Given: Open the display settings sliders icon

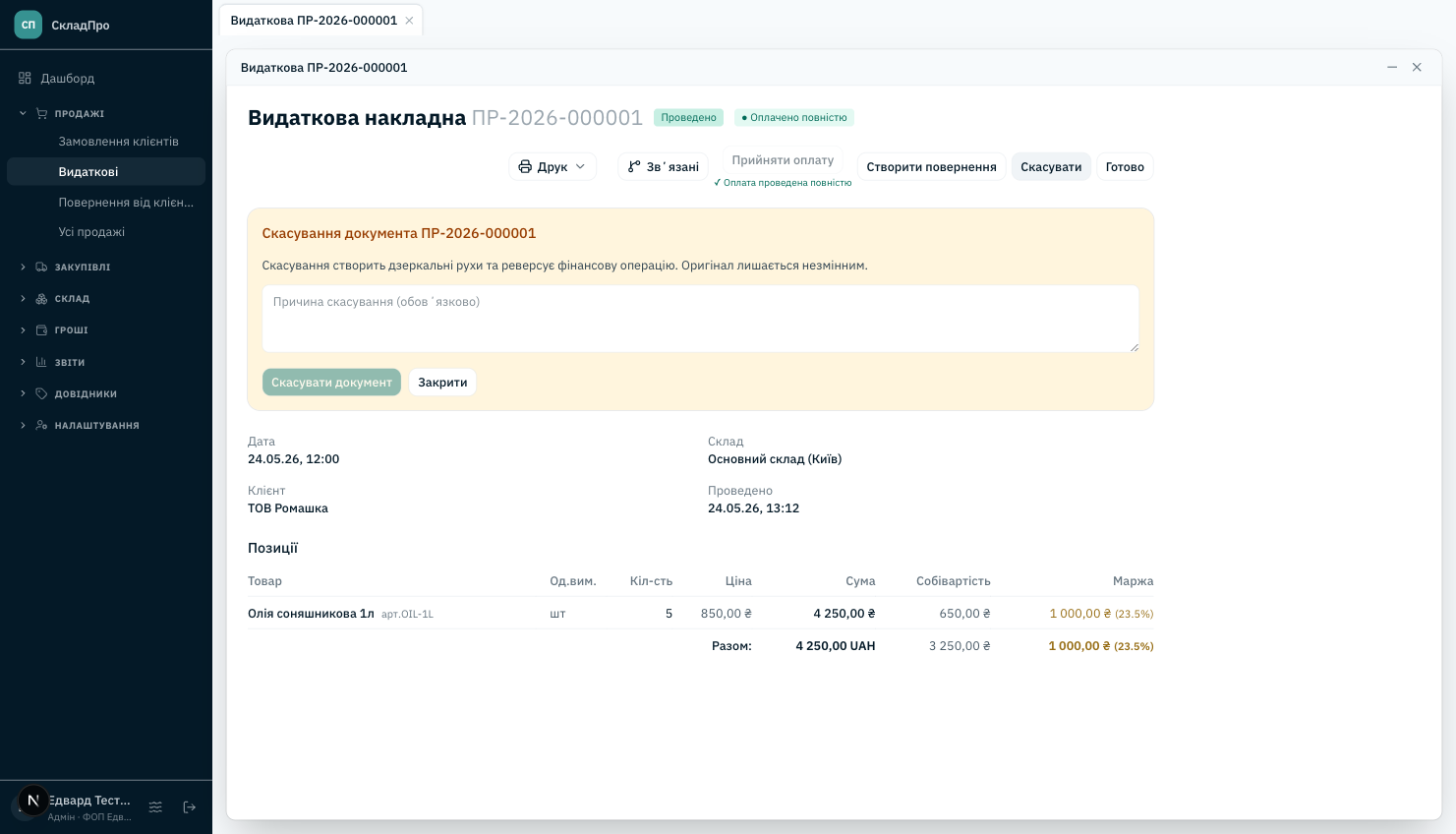Looking at the screenshot, I should (155, 807).
